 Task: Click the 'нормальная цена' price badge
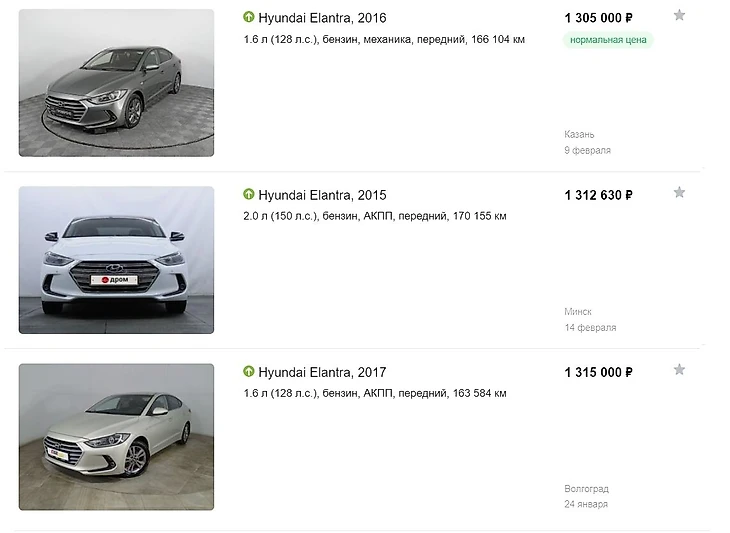pos(608,40)
